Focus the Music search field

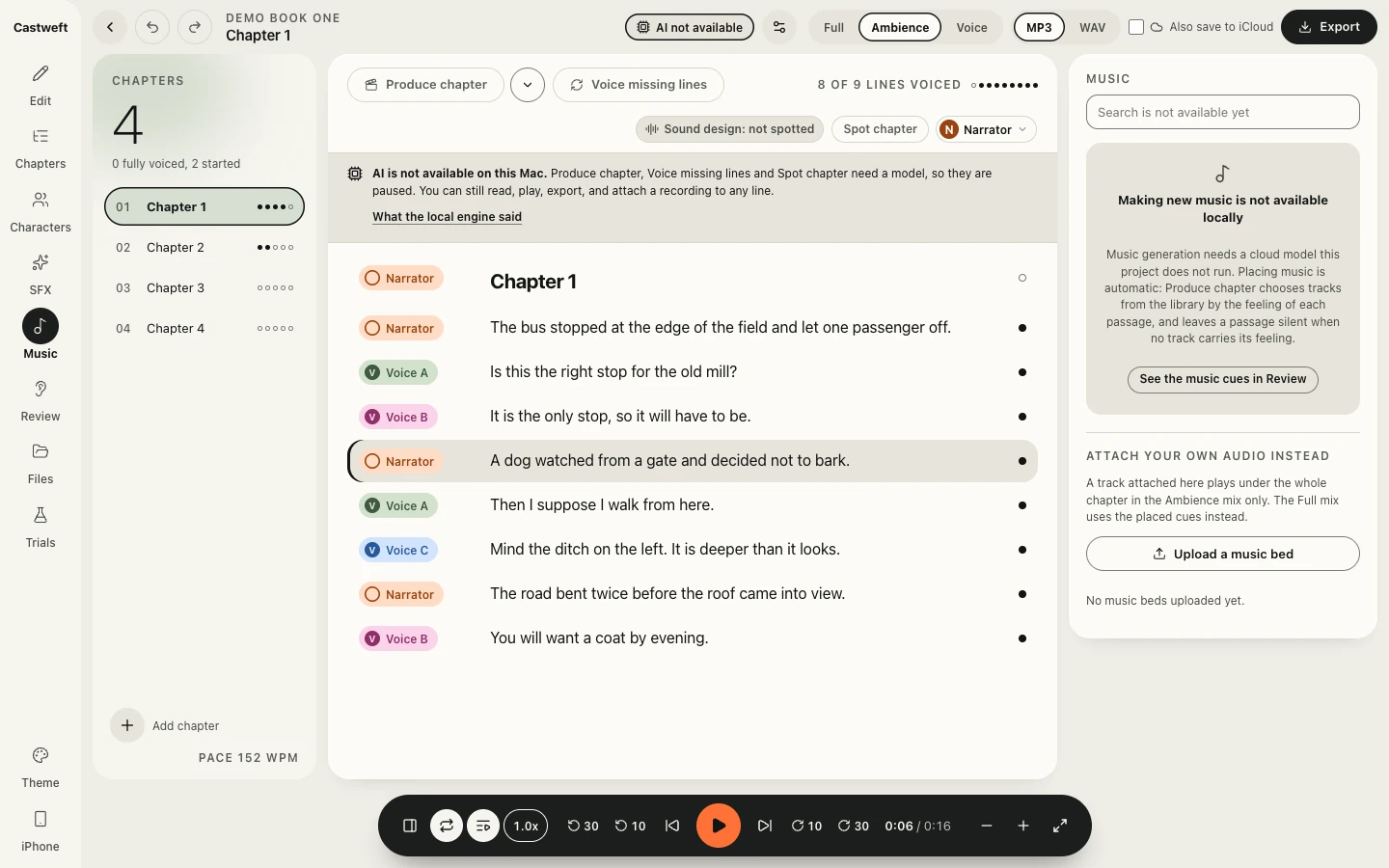(x=1223, y=112)
